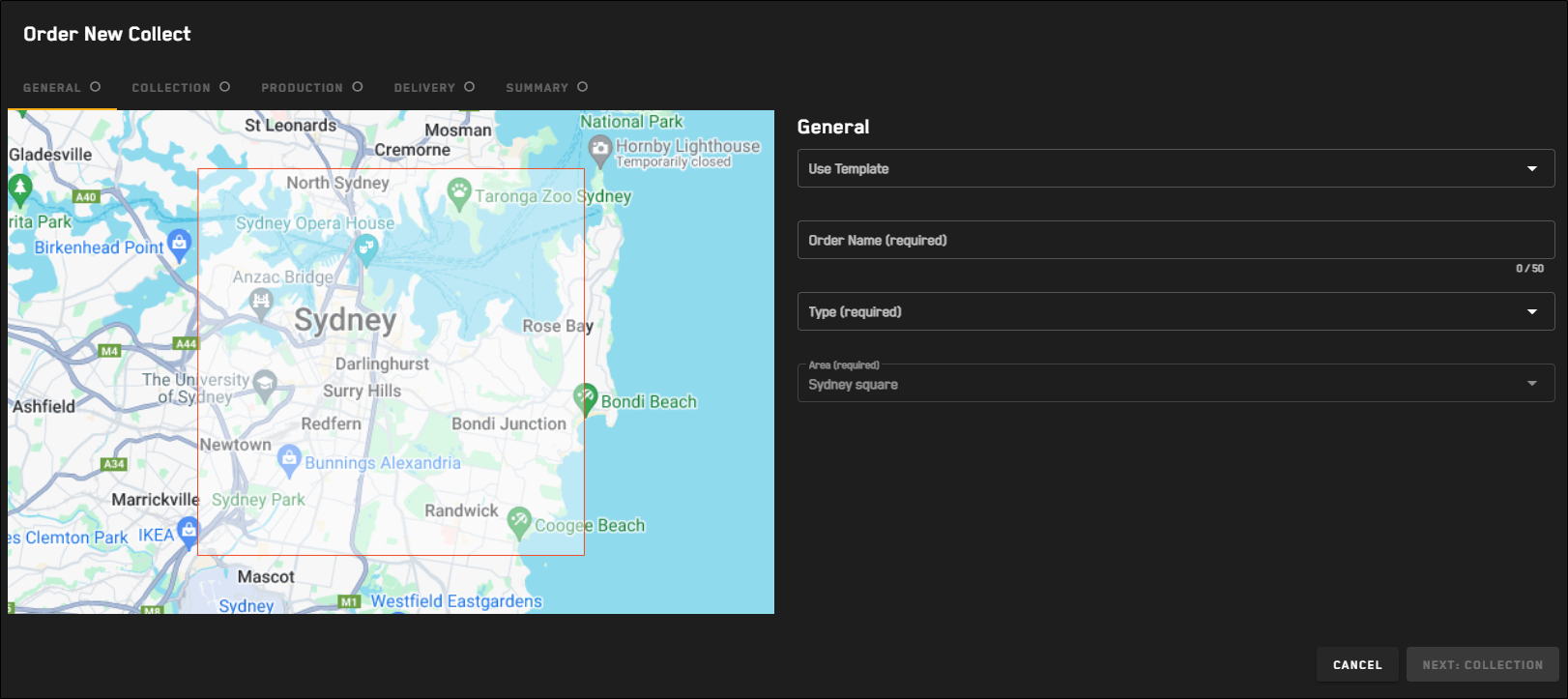This screenshot has height=699, width=1568.
Task: Focus the Order Name input field
Action: [1175, 240]
